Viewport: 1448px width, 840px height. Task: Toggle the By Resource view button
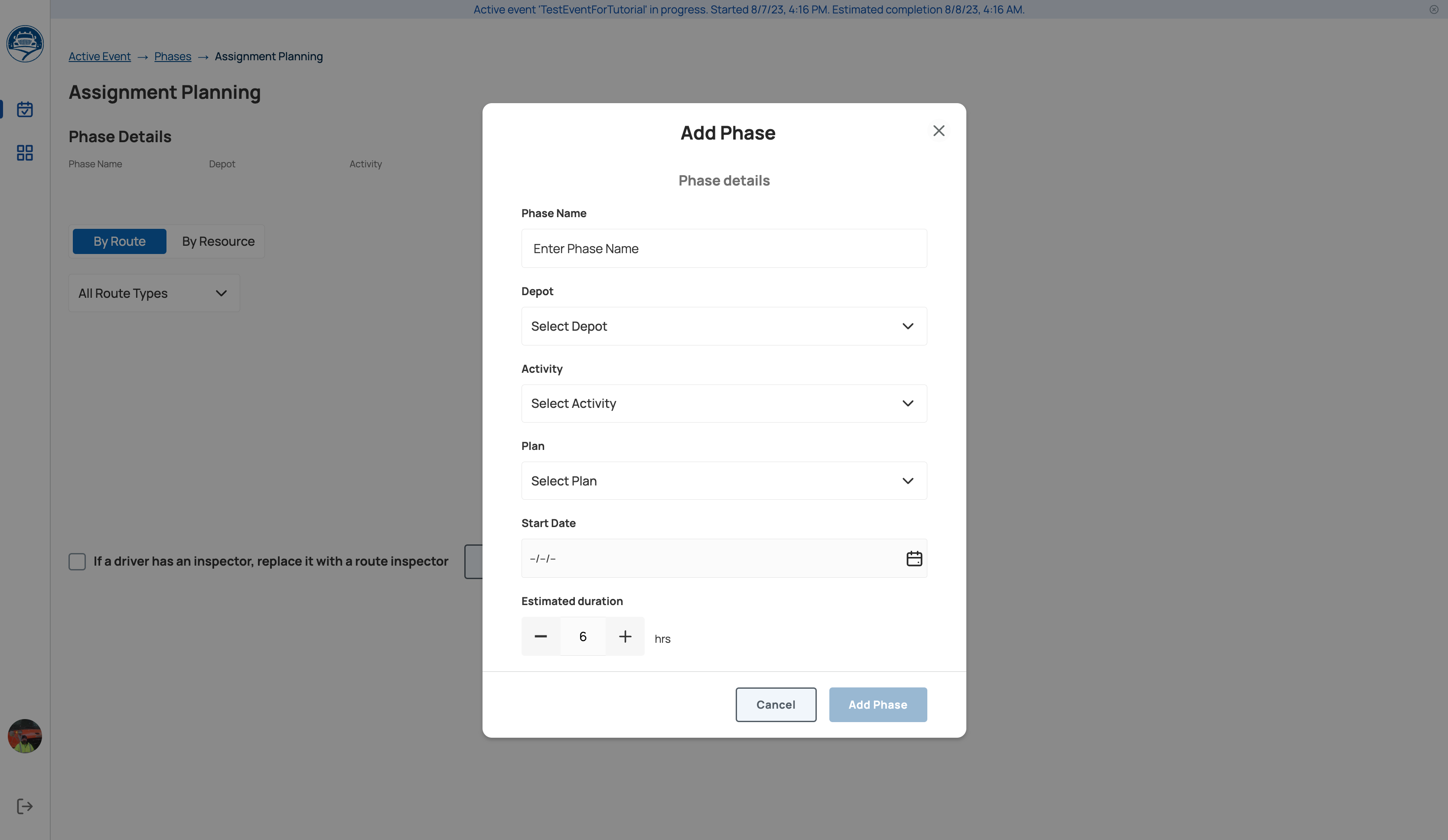tap(217, 240)
